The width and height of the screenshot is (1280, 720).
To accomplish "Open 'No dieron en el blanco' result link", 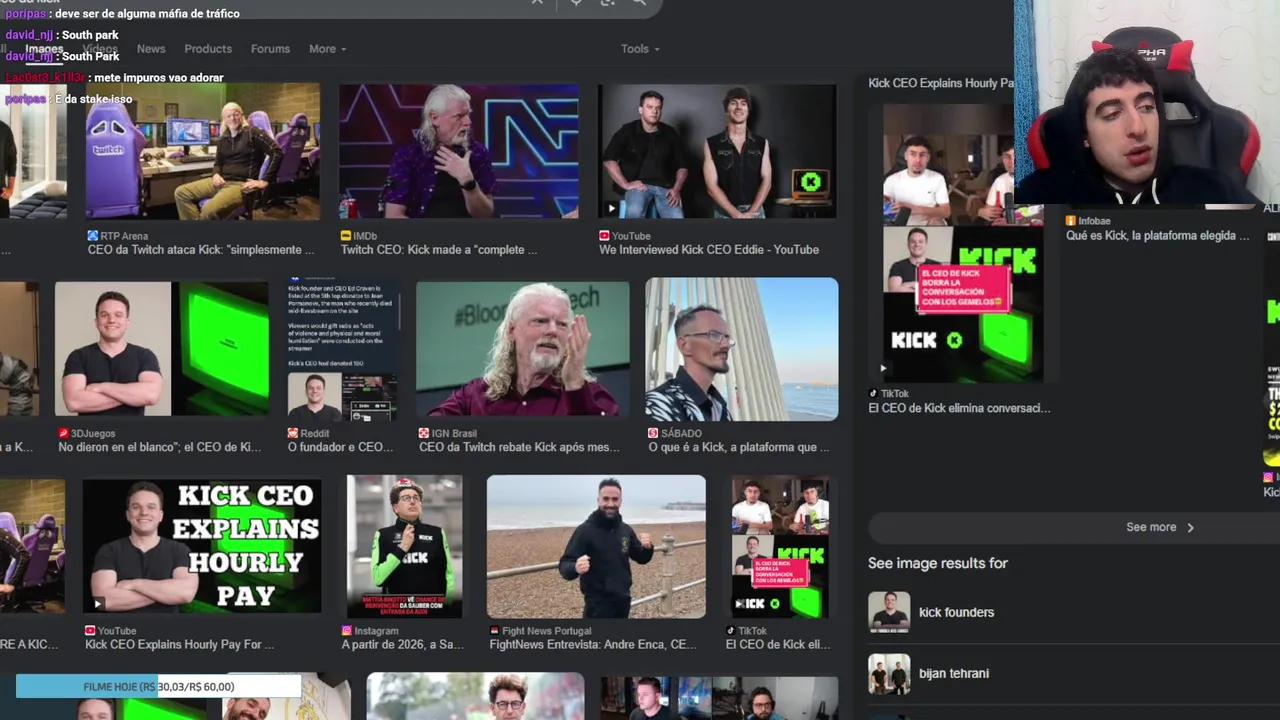I will [160, 447].
